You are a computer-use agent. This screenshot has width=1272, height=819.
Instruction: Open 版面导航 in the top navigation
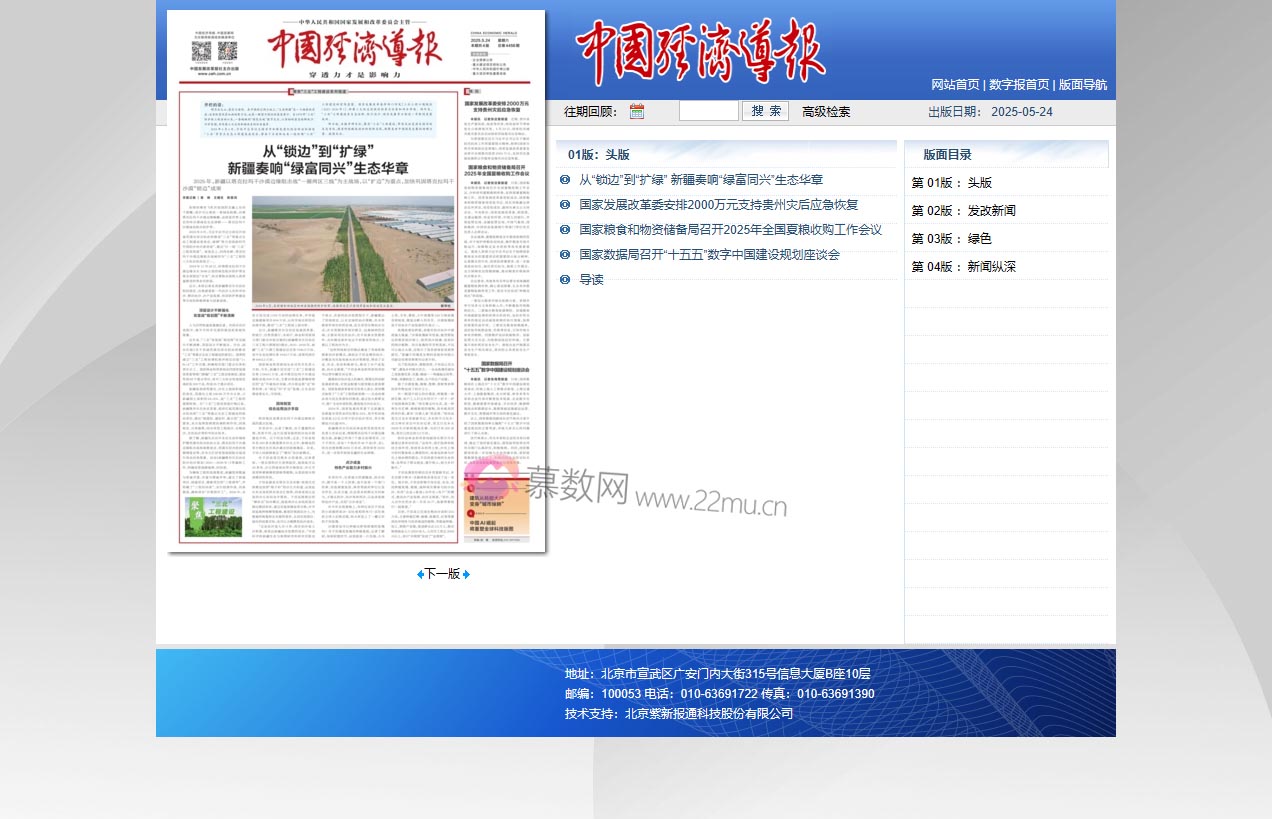point(1081,85)
